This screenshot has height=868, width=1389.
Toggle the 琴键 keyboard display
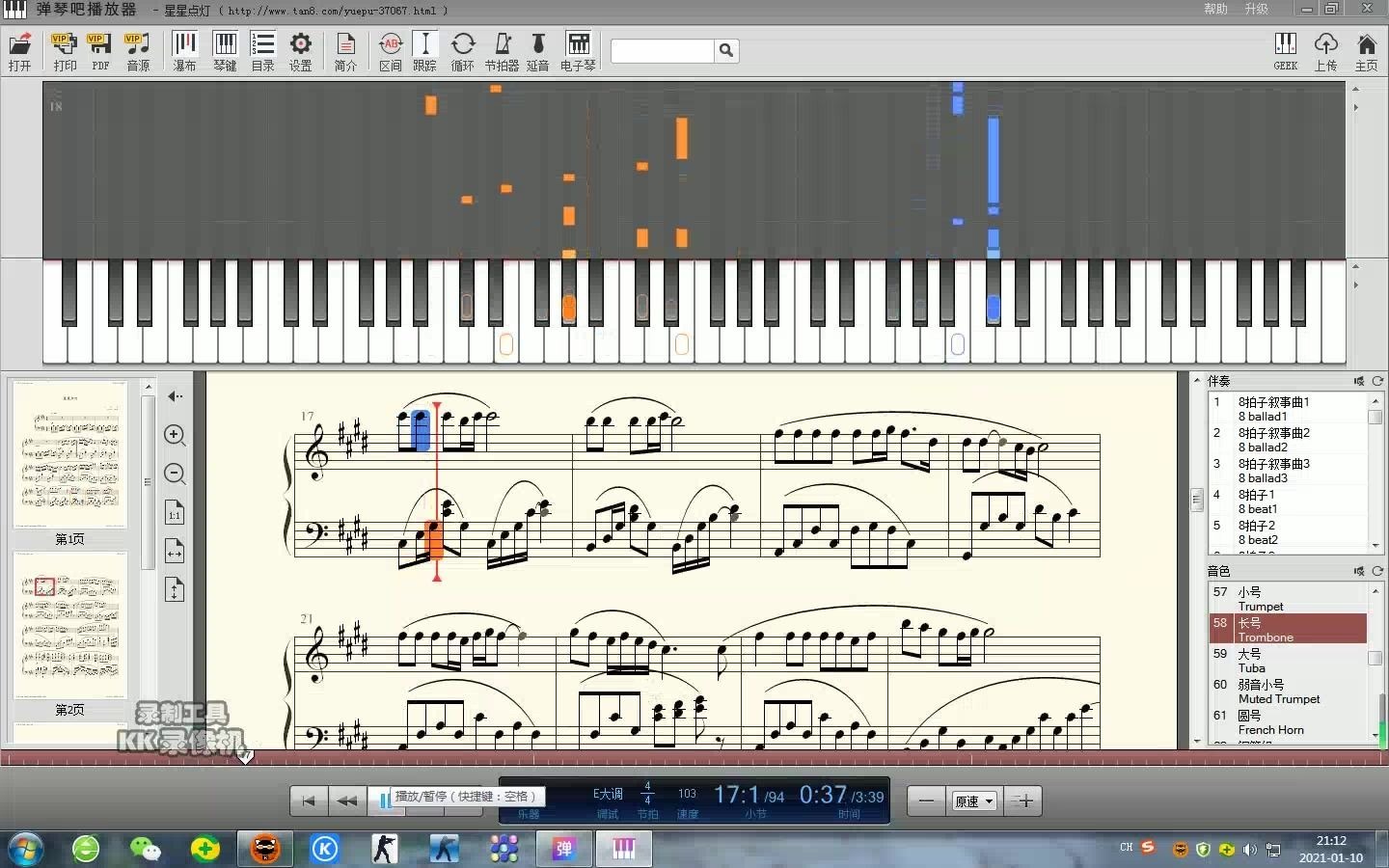(225, 51)
